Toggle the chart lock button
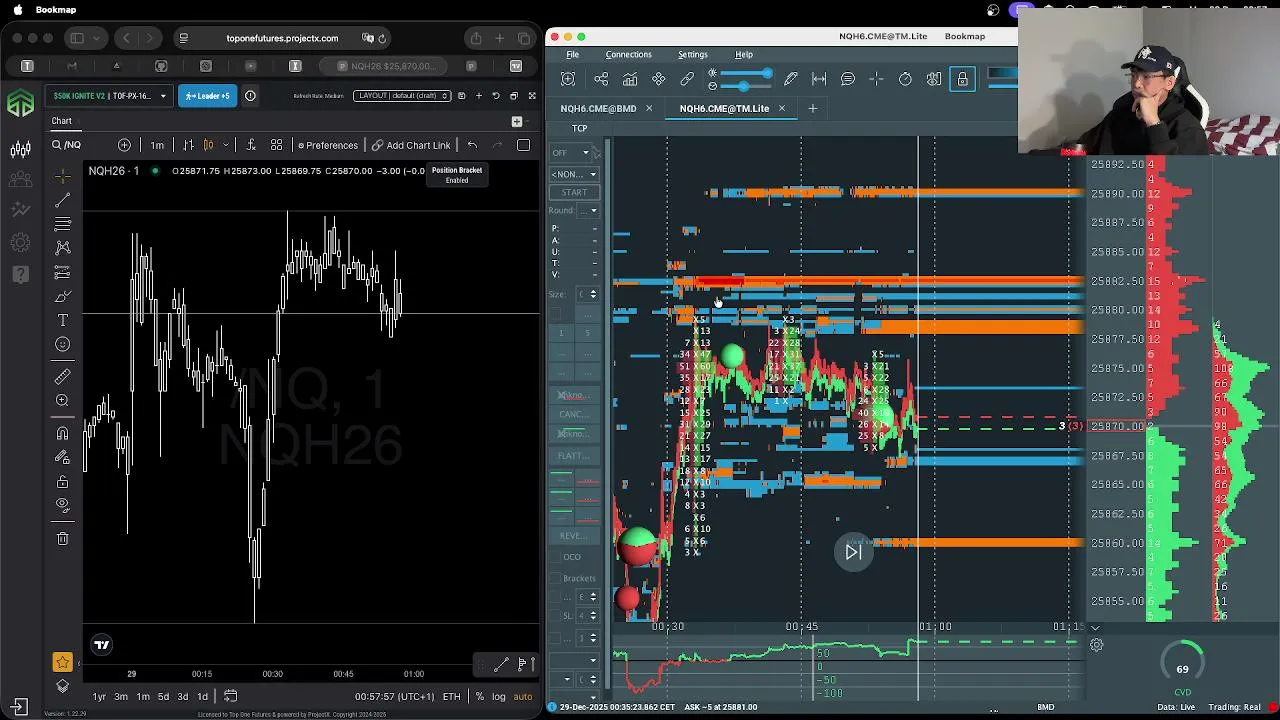 point(962,79)
